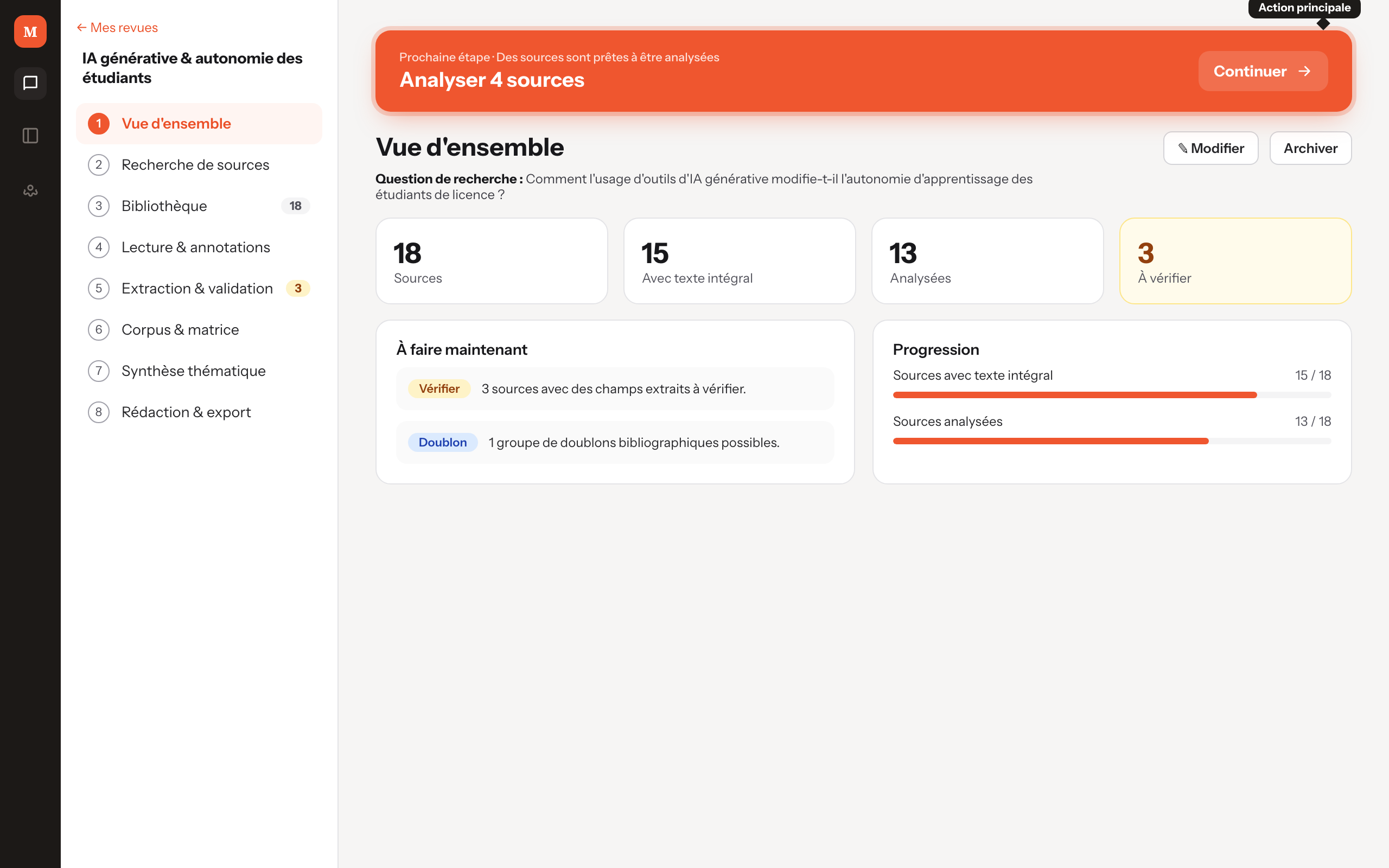This screenshot has height=868, width=1389.
Task: Click the review title 'IA générative & autonomie des étudiants'
Action: [x=192, y=68]
